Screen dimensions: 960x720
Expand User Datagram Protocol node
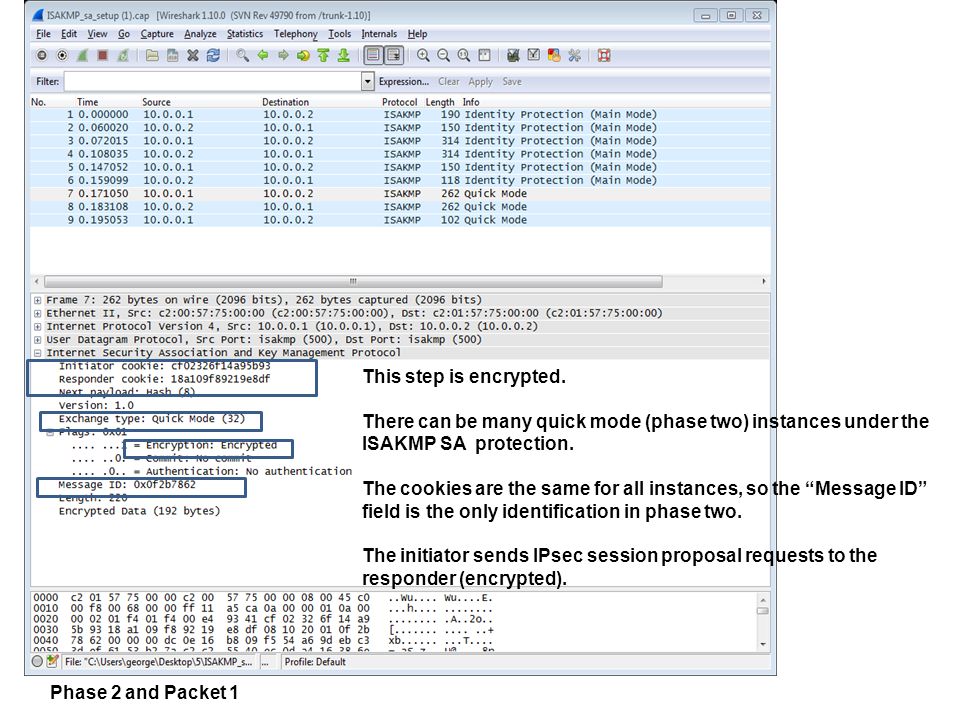pyautogui.click(x=37, y=340)
